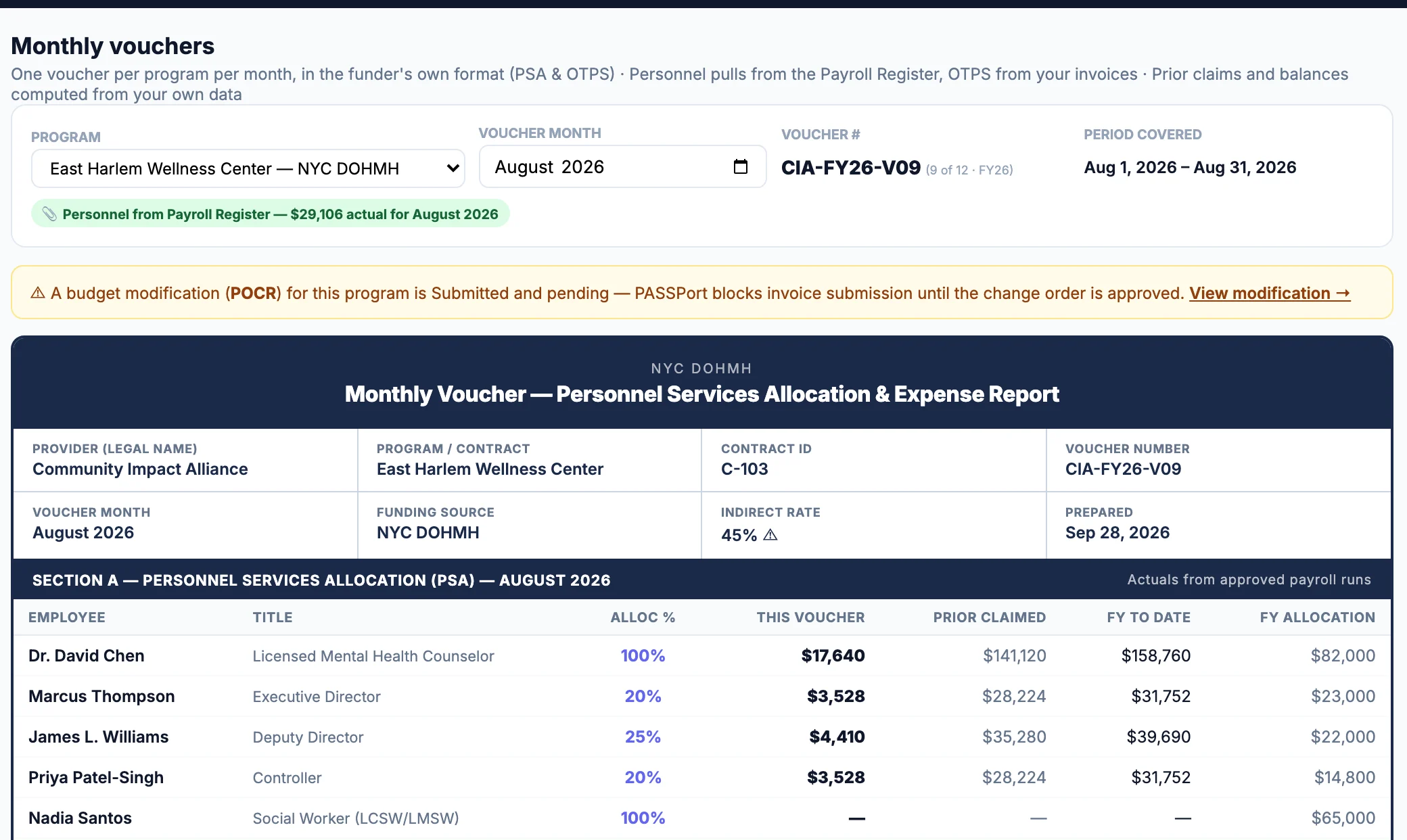Click the 100% allocation for Nadia Santos

(x=643, y=818)
